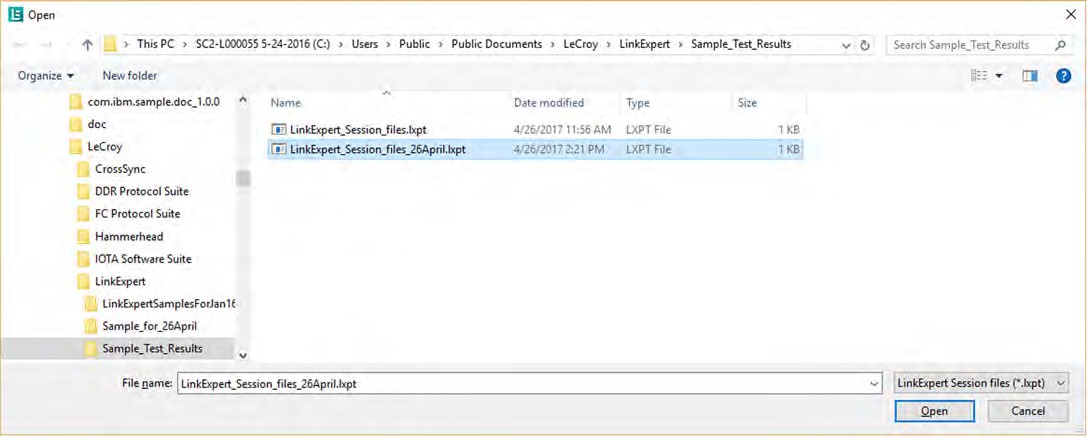This screenshot has width=1087, height=437.
Task: Click the Cancel button
Action: click(x=1028, y=411)
